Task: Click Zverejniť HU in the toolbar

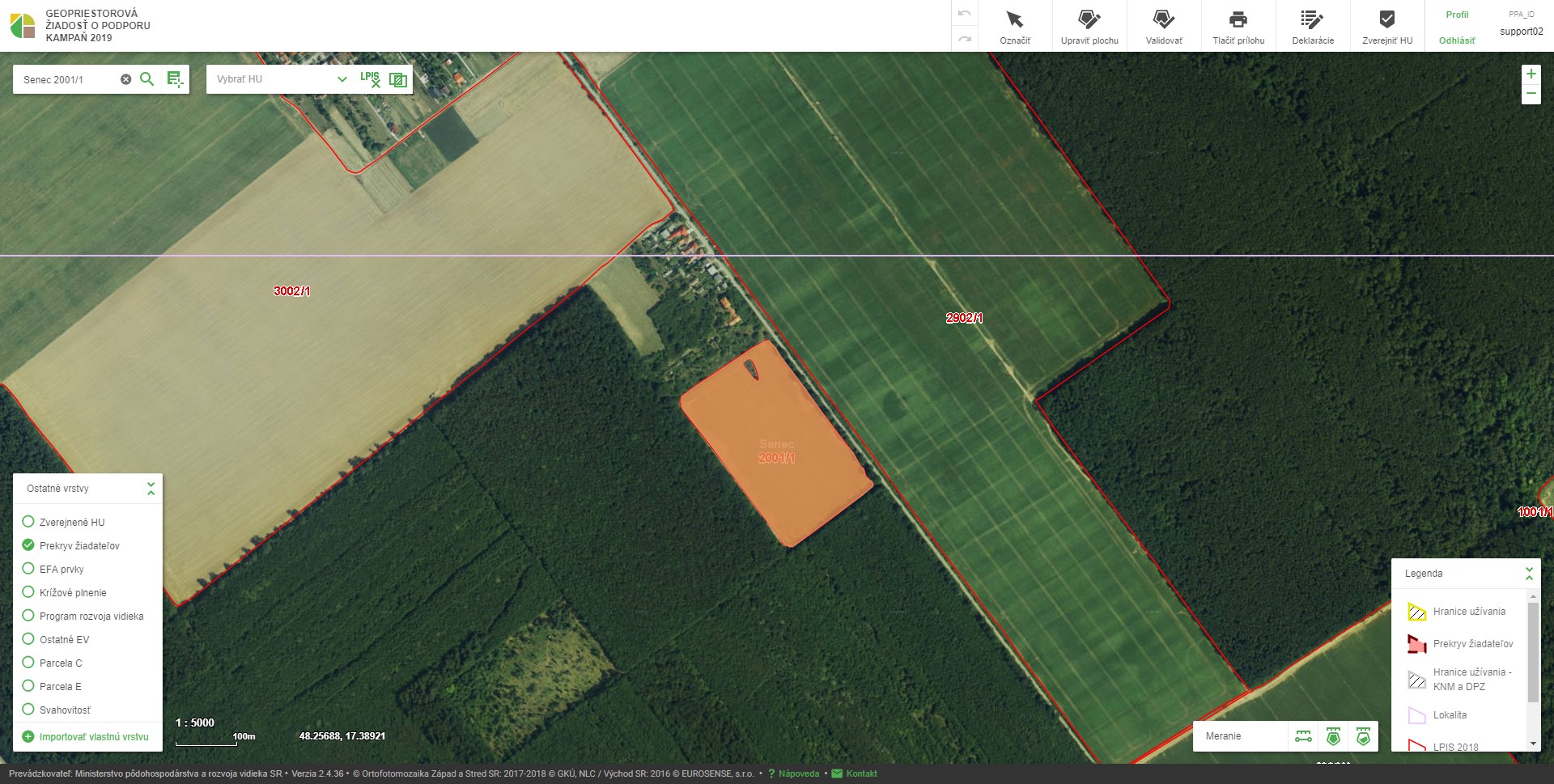Action: pos(1387,26)
